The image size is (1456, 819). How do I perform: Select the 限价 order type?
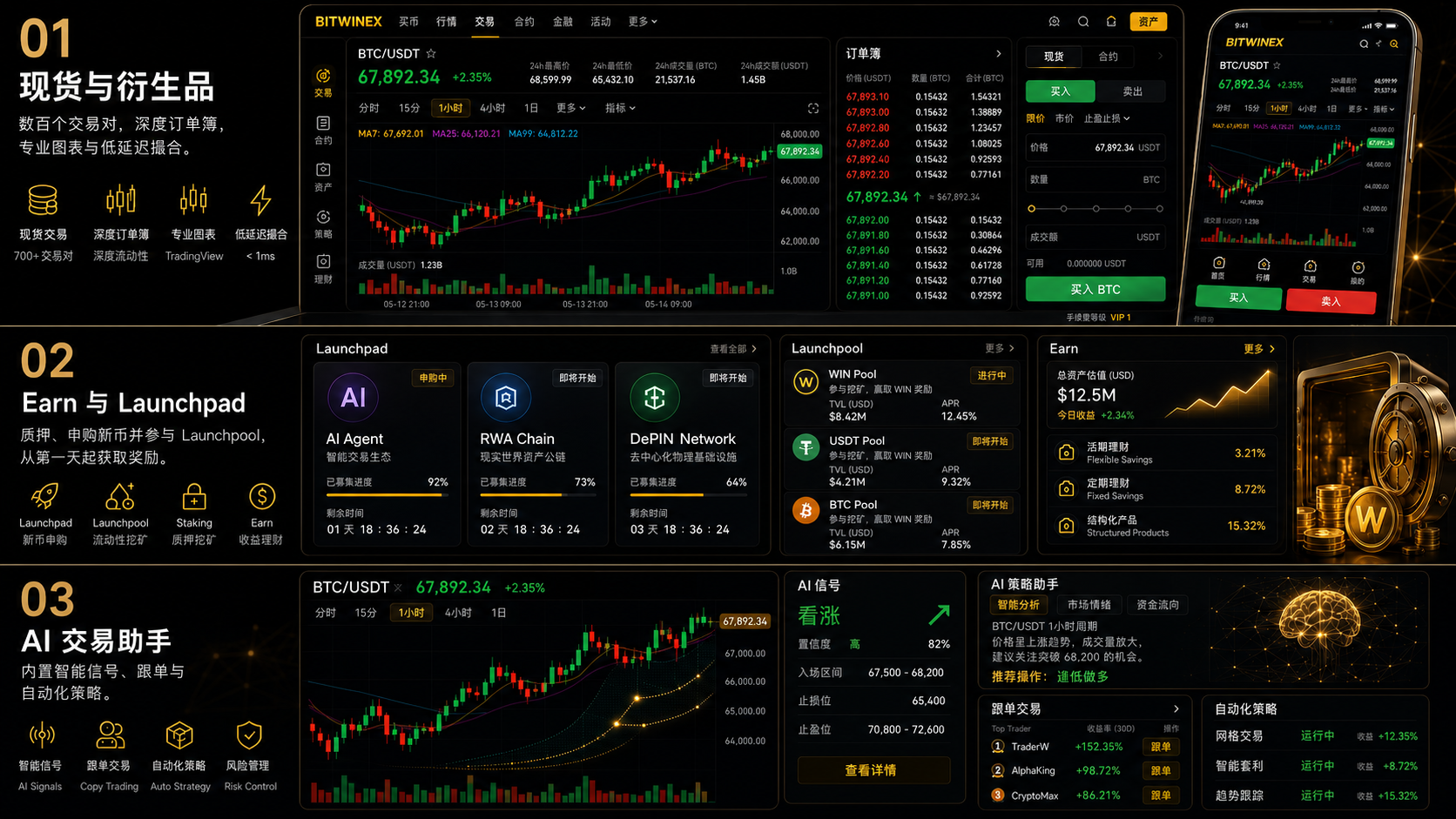pos(1035,118)
